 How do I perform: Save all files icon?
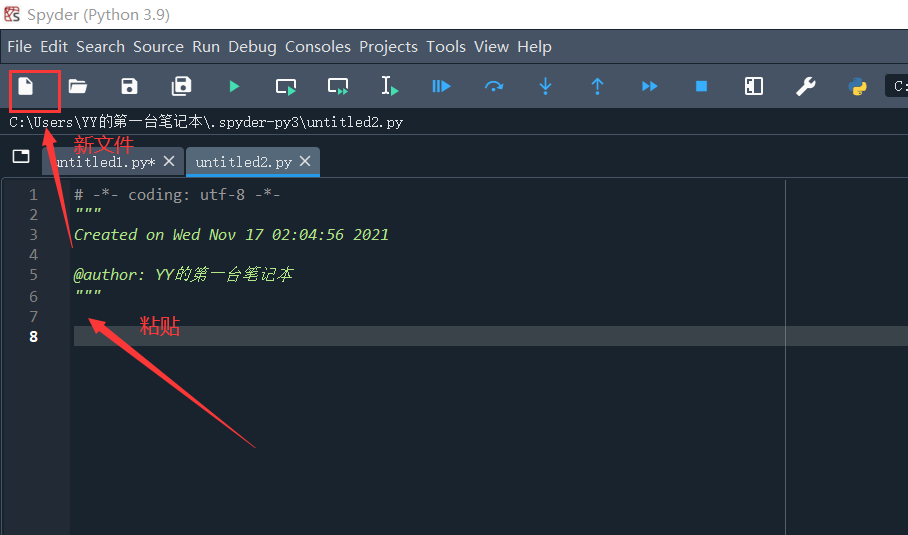pos(181,86)
